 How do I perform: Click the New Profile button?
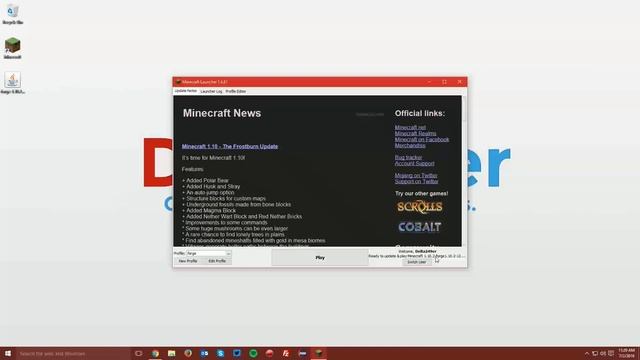click(188, 261)
